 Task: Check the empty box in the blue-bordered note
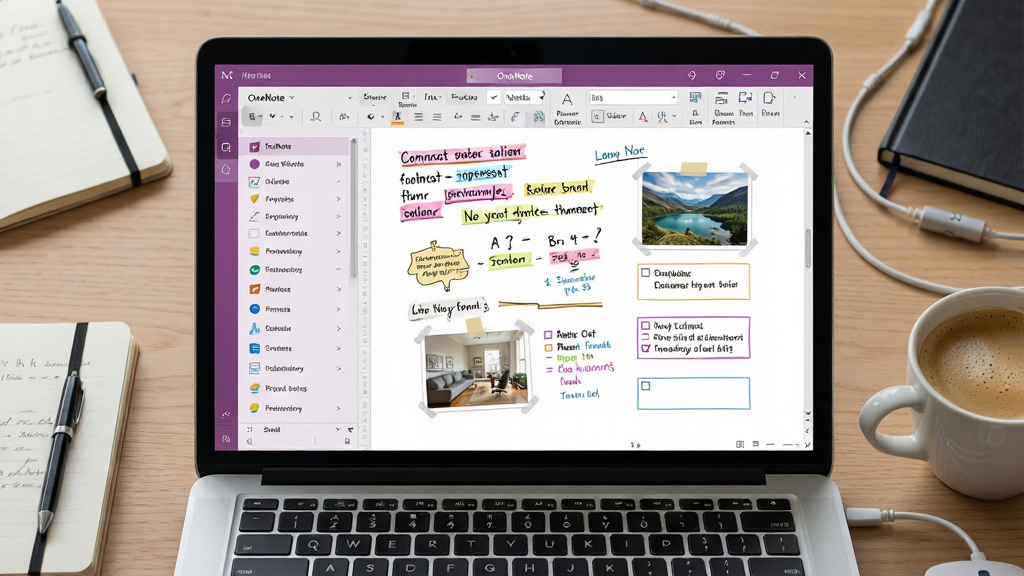pos(646,386)
